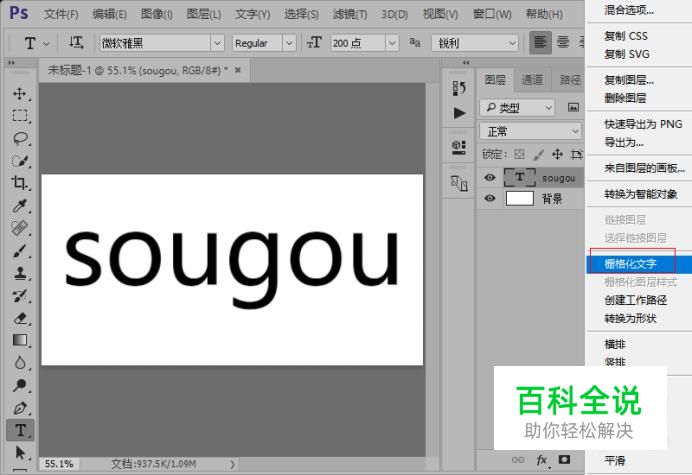Set center text alignment
This screenshot has width=692, height=475.
tap(563, 43)
